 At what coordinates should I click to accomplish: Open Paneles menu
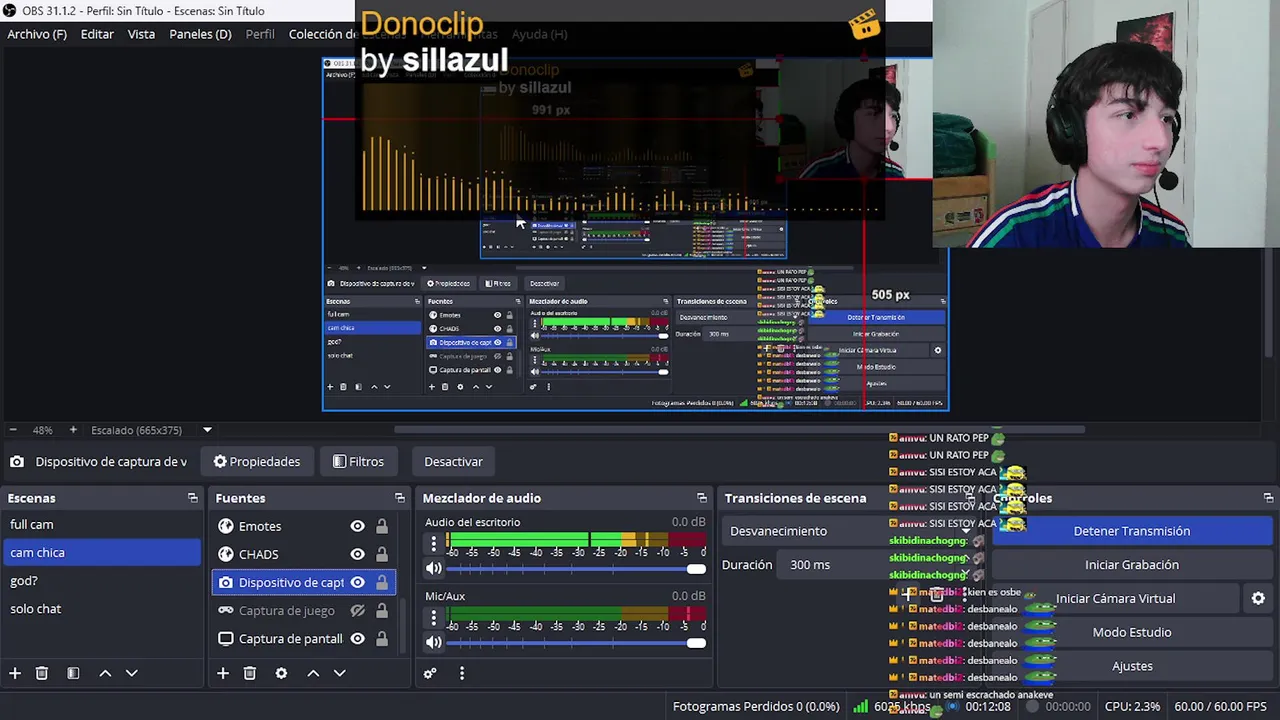pyautogui.click(x=200, y=34)
